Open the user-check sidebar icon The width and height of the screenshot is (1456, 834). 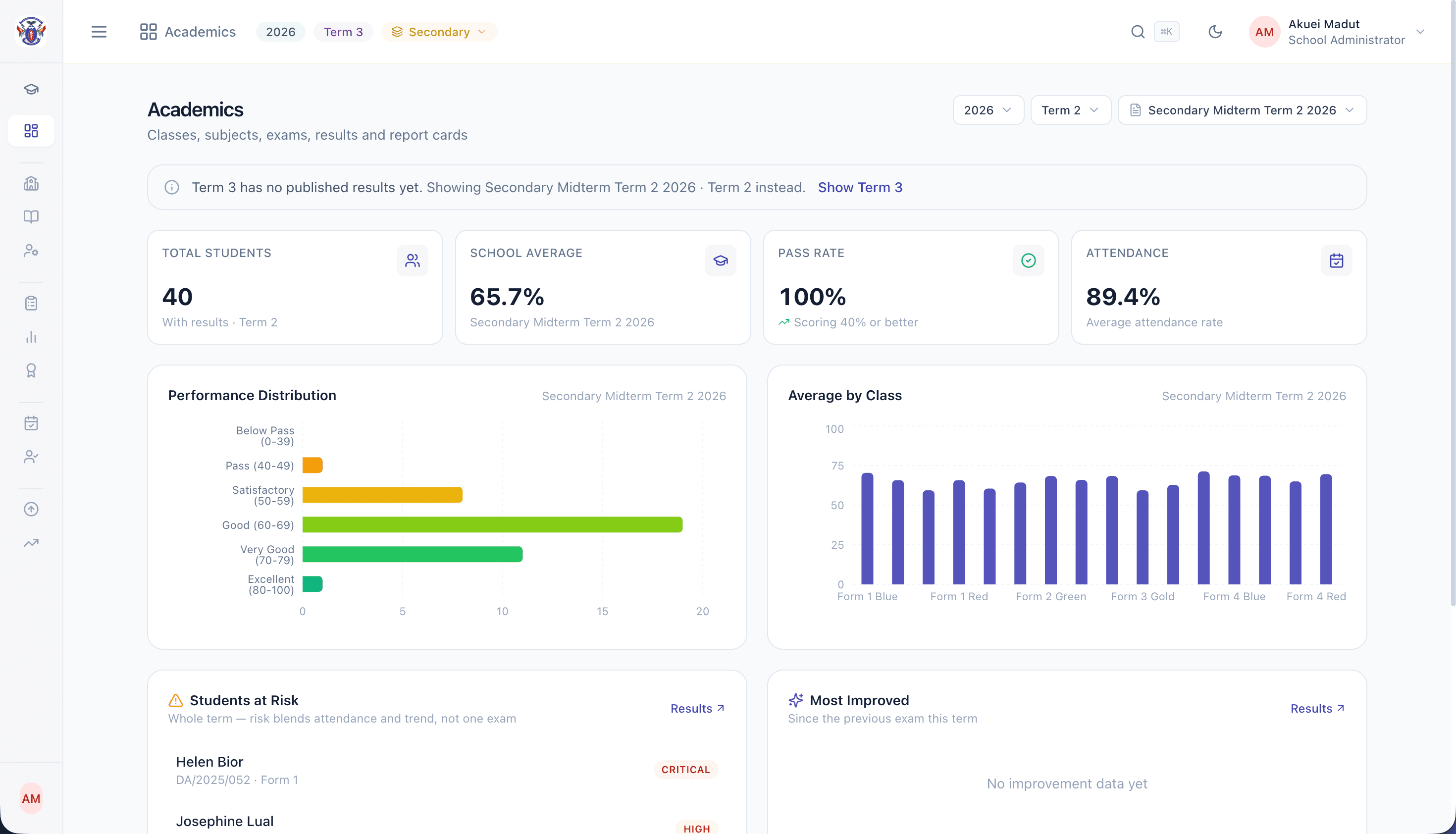point(31,457)
